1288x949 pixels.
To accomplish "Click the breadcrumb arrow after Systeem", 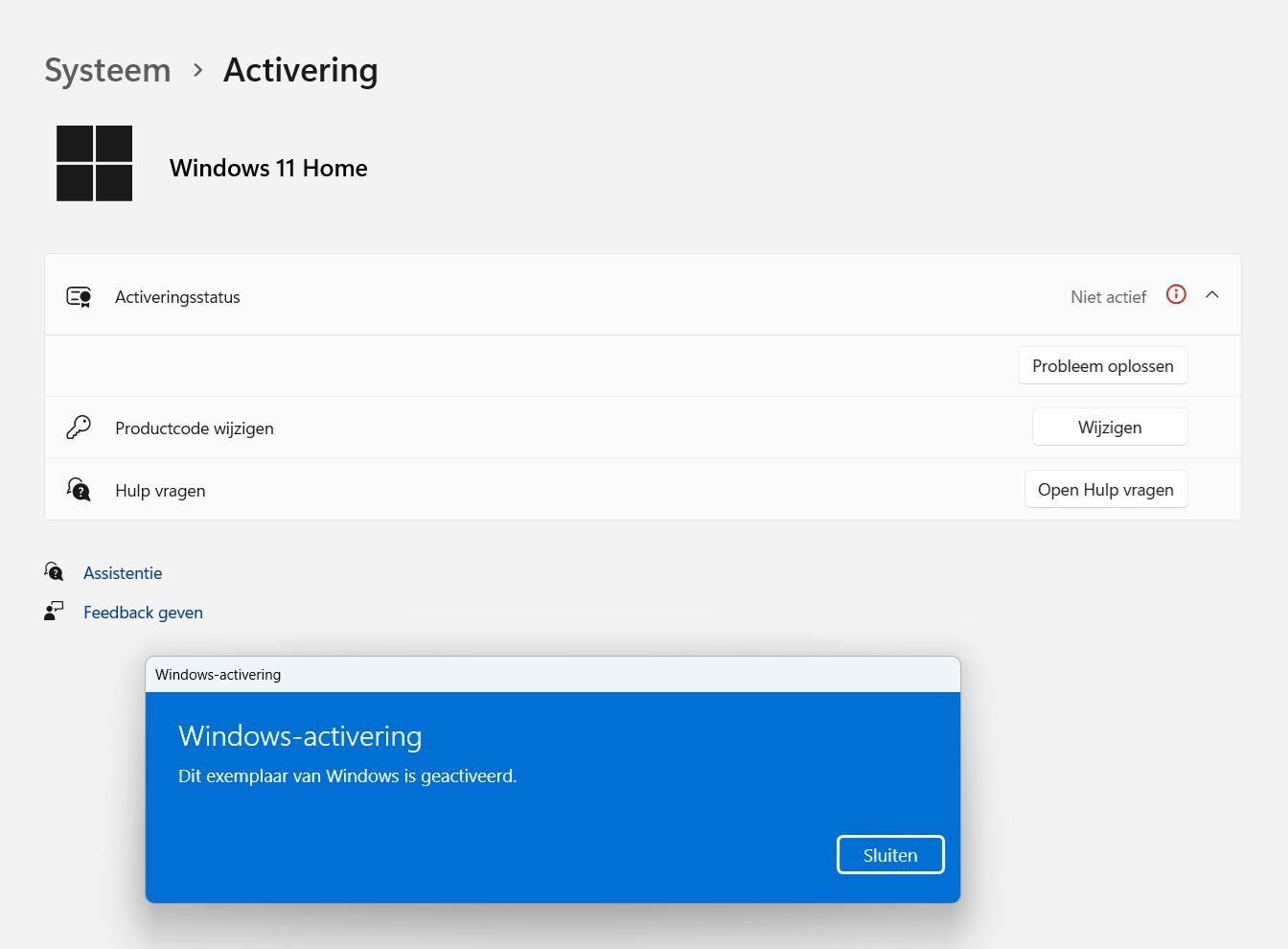I will pyautogui.click(x=197, y=70).
